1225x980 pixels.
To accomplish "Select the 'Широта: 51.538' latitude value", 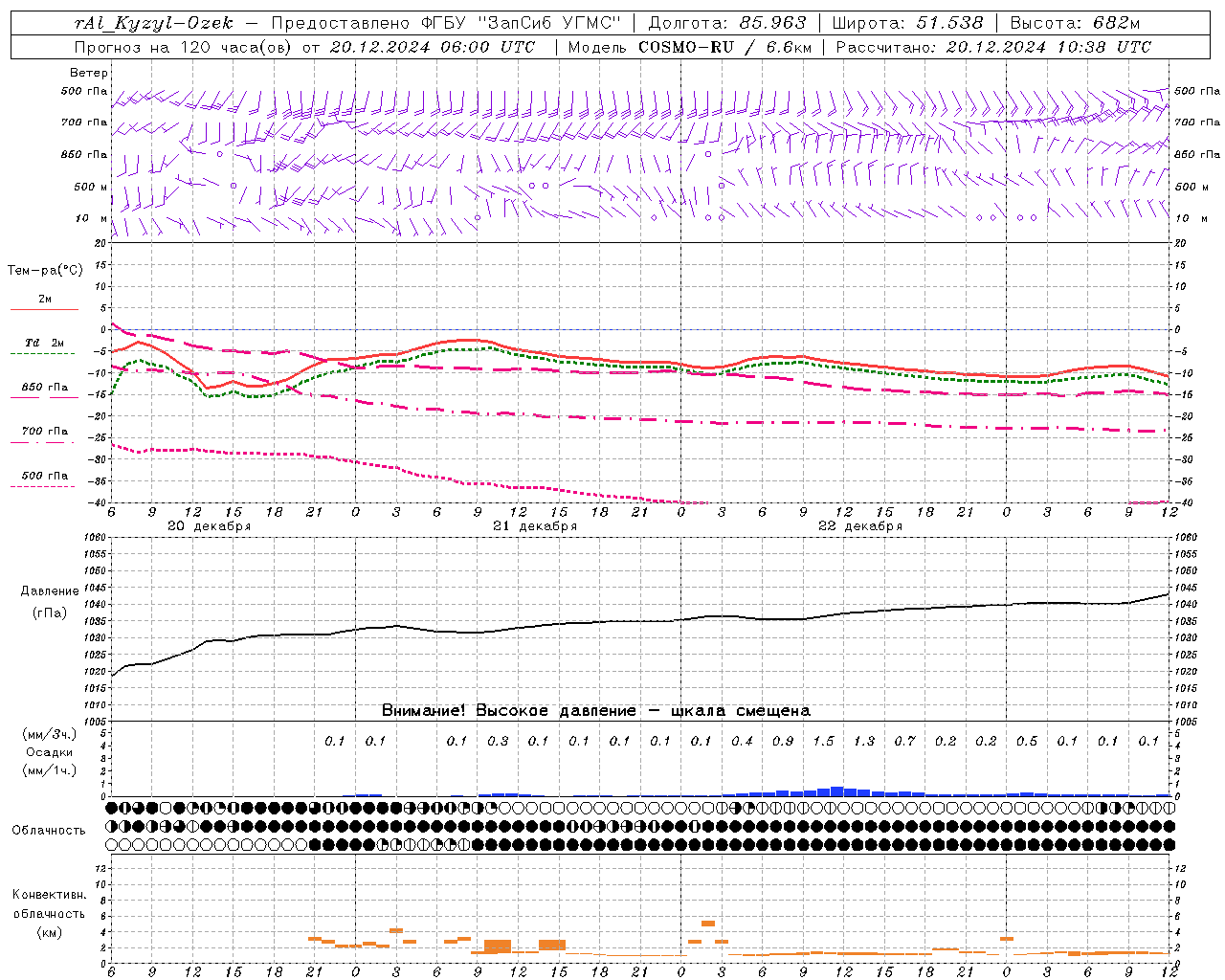I will click(x=907, y=23).
